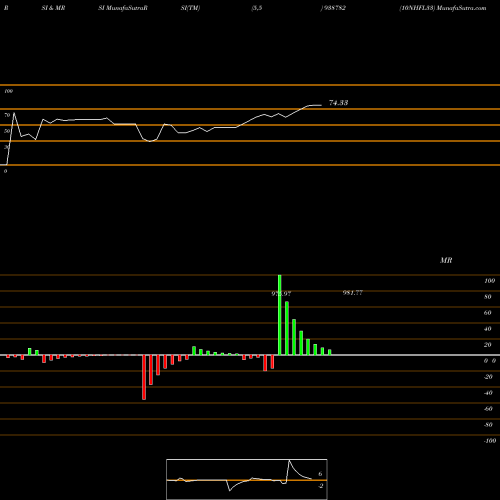Click the MR axis label 40
Image resolution: width=500 pixels, height=500 pixels.
coord(488,329)
